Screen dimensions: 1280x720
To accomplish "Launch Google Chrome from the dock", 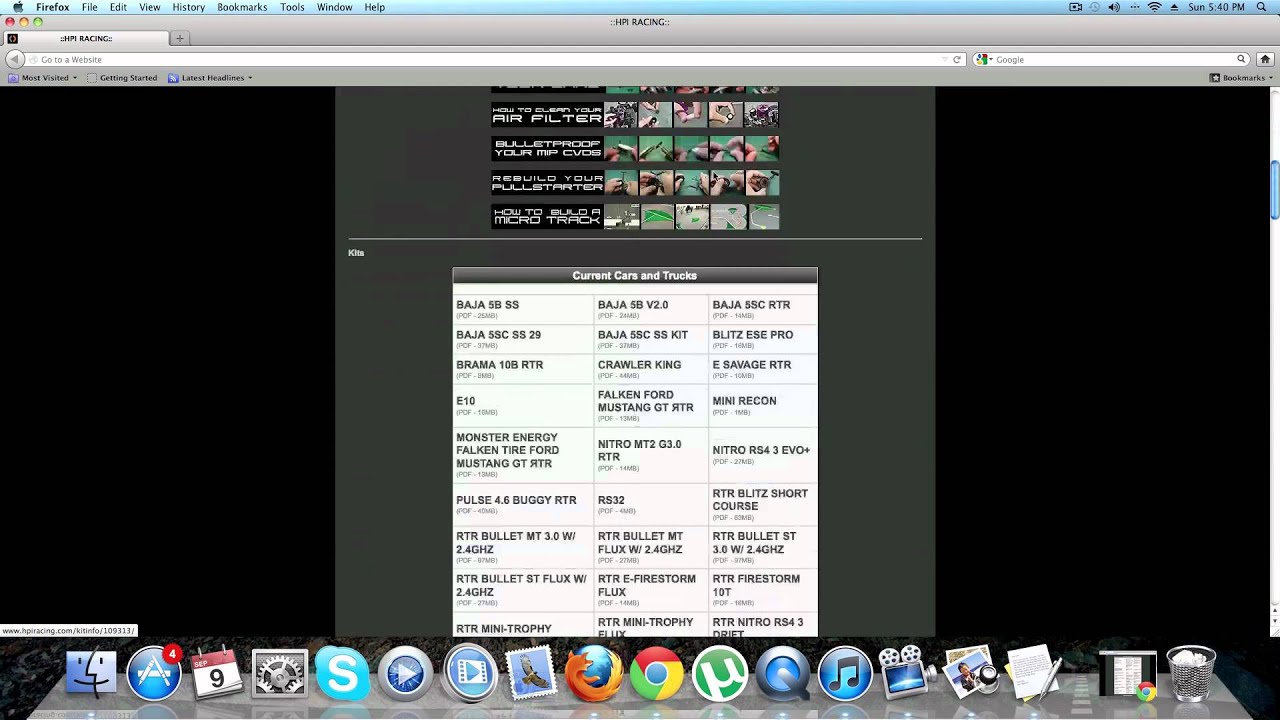I will coord(657,672).
